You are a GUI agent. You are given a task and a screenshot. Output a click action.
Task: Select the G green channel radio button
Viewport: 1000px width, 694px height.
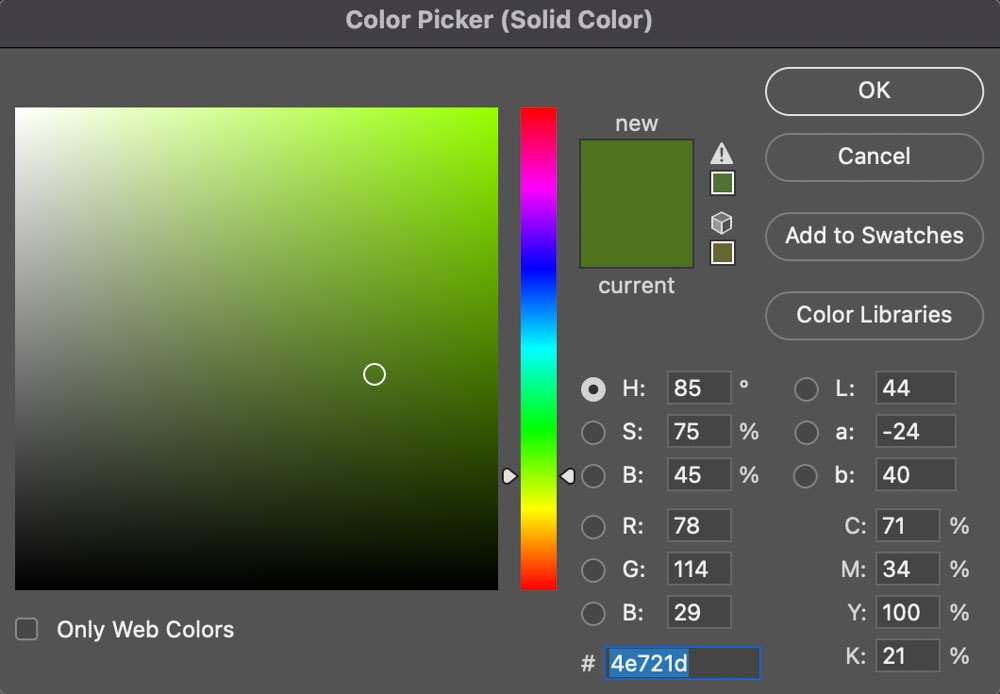[x=593, y=569]
